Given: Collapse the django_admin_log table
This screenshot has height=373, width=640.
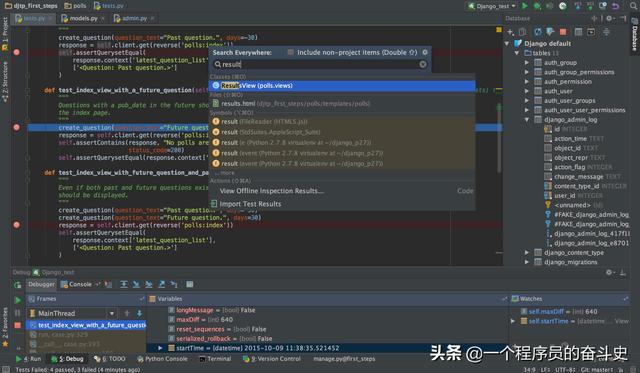Looking at the screenshot, I should coord(527,120).
